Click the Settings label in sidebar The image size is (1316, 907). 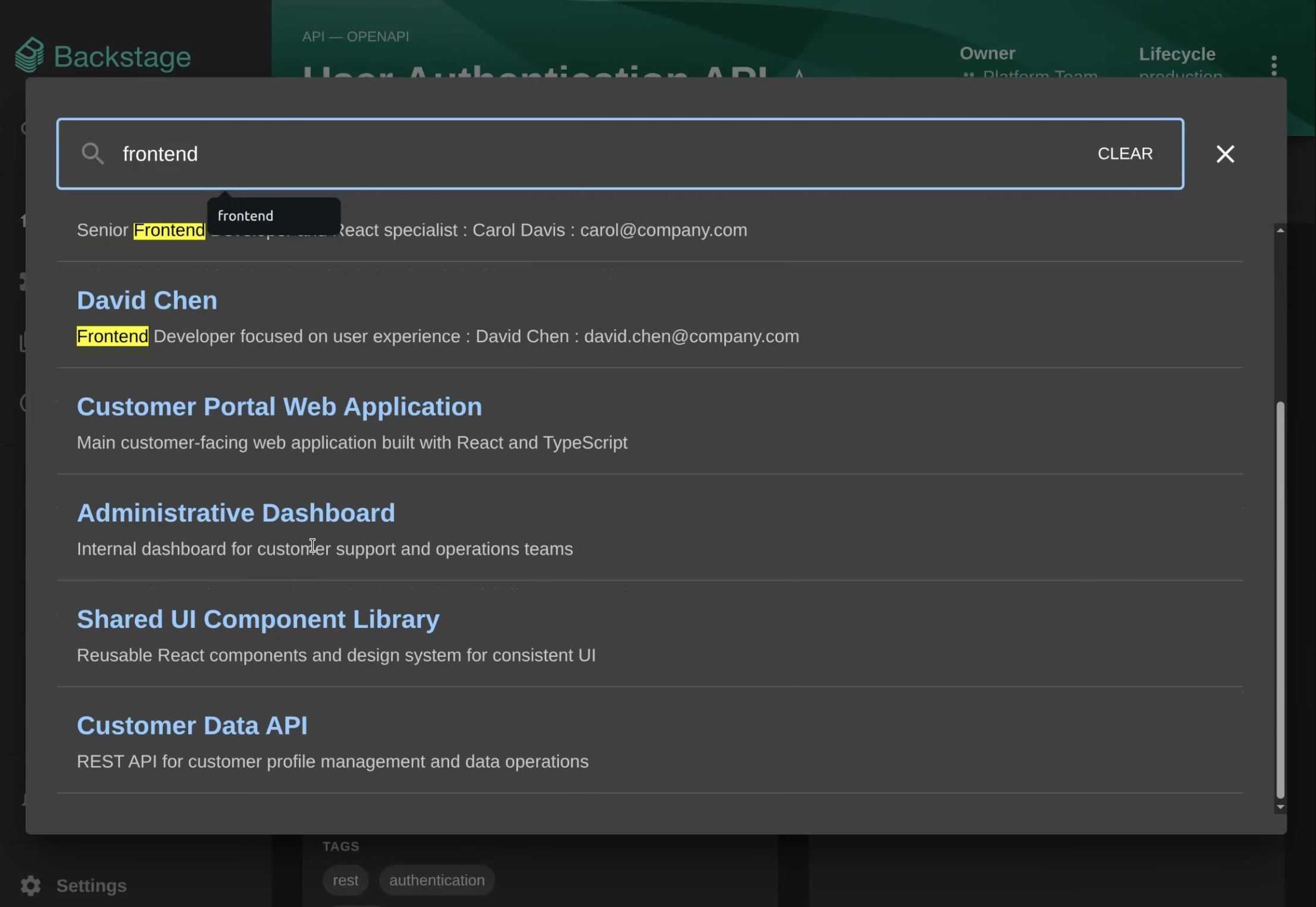point(91,886)
